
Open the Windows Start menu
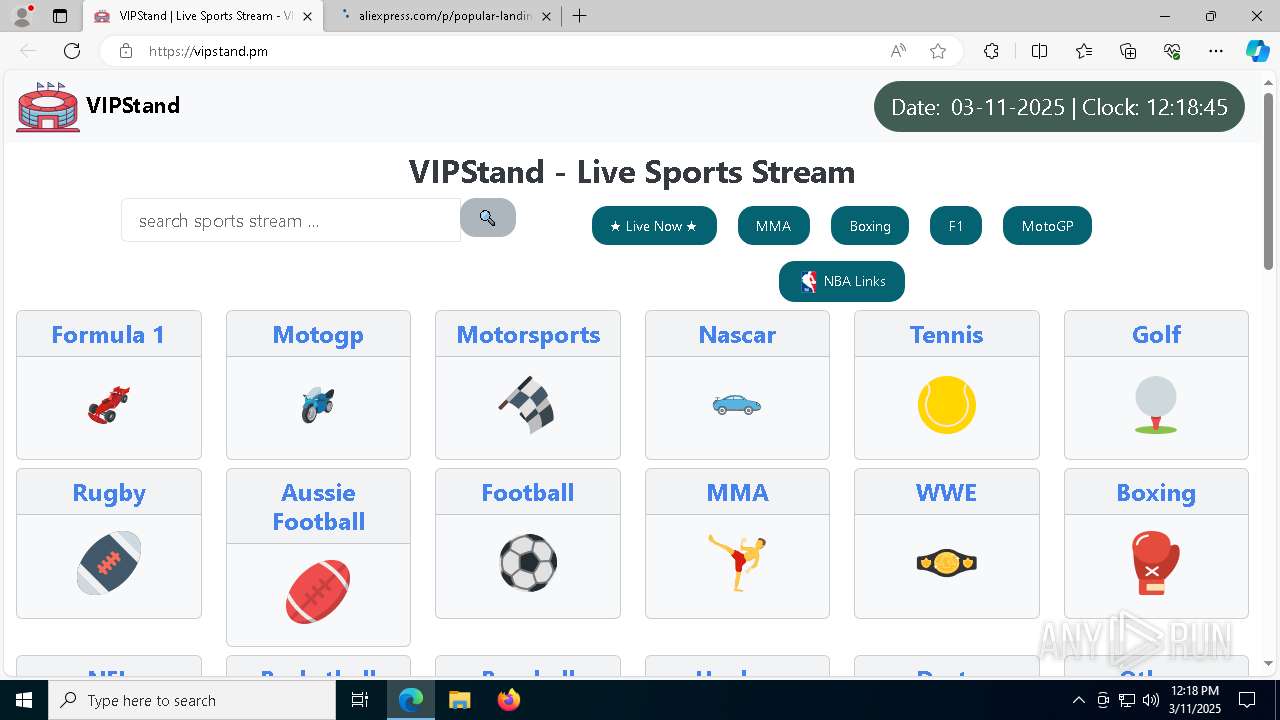click(x=24, y=700)
